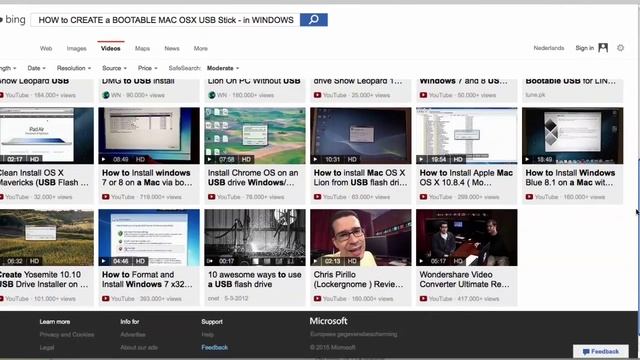Switch to the Maps tab

[142, 48]
